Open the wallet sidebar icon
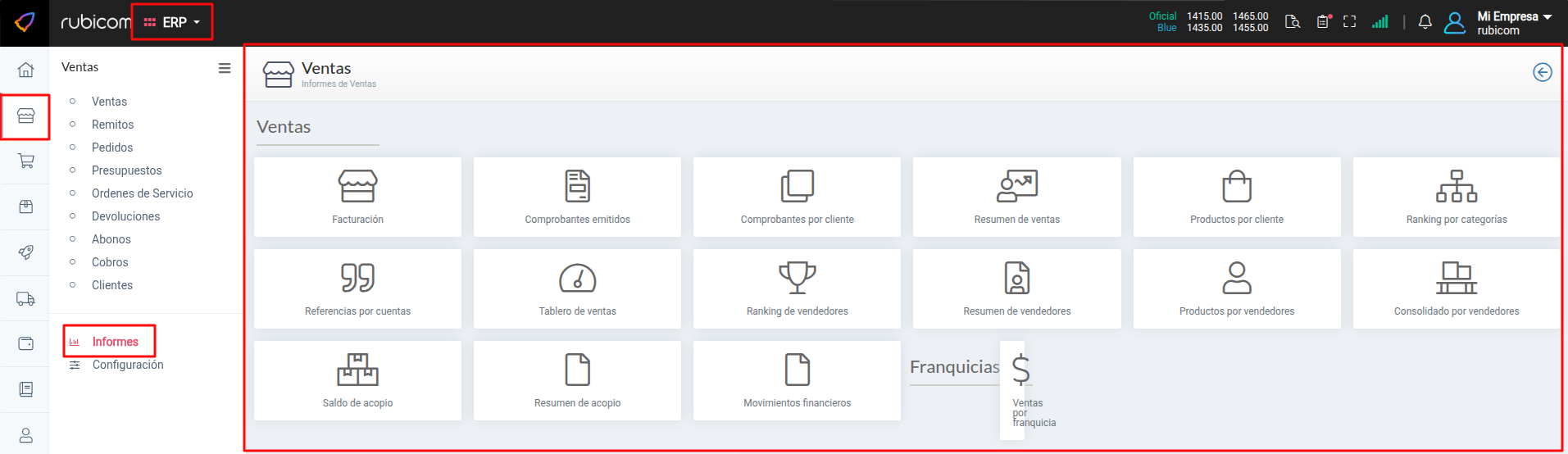Image resolution: width=1568 pixels, height=454 pixels. click(x=26, y=343)
